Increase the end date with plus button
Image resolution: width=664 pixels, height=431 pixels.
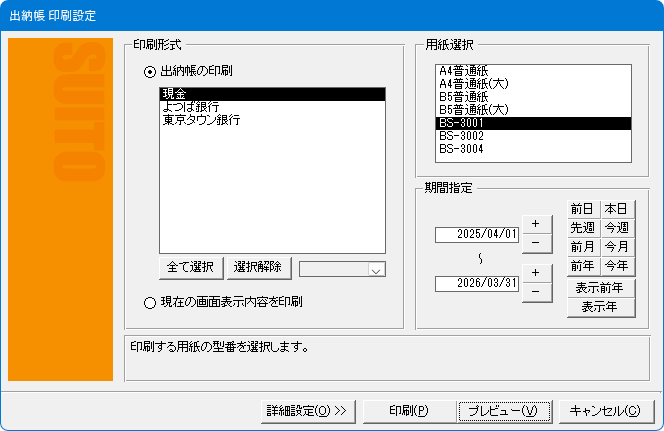point(536,273)
